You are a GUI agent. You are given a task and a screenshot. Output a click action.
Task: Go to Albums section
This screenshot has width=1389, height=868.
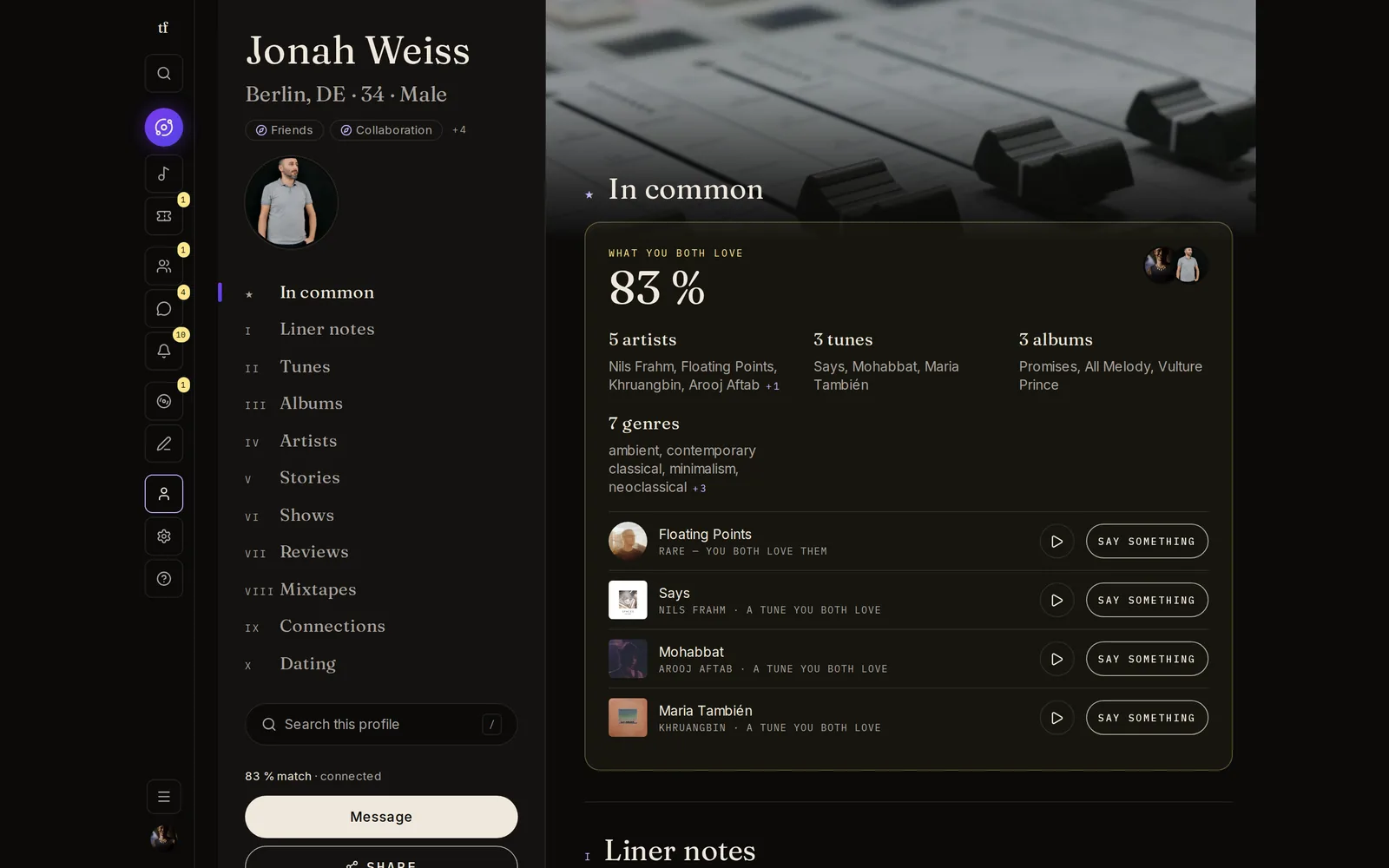(x=311, y=404)
